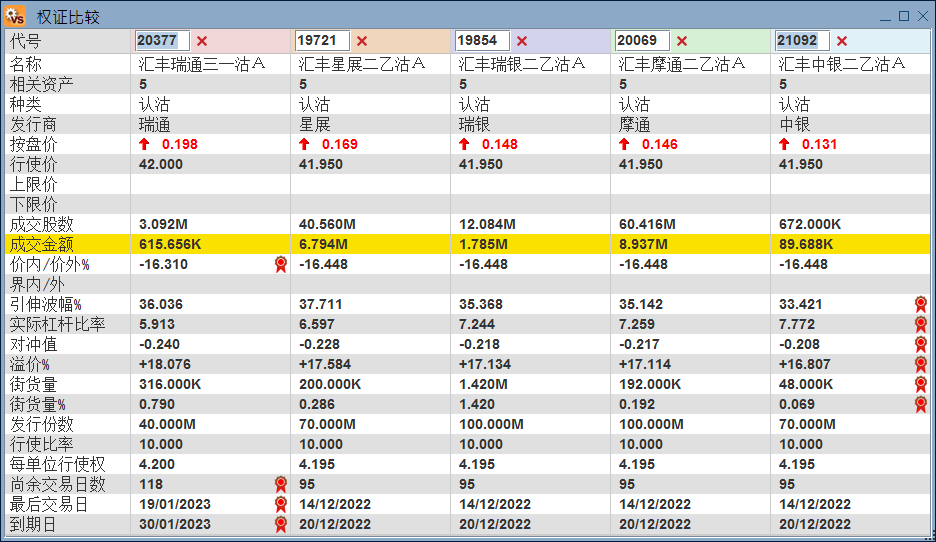936x542 pixels.
Task: Click the red up arrow next to 0.198
Action: tap(144, 144)
